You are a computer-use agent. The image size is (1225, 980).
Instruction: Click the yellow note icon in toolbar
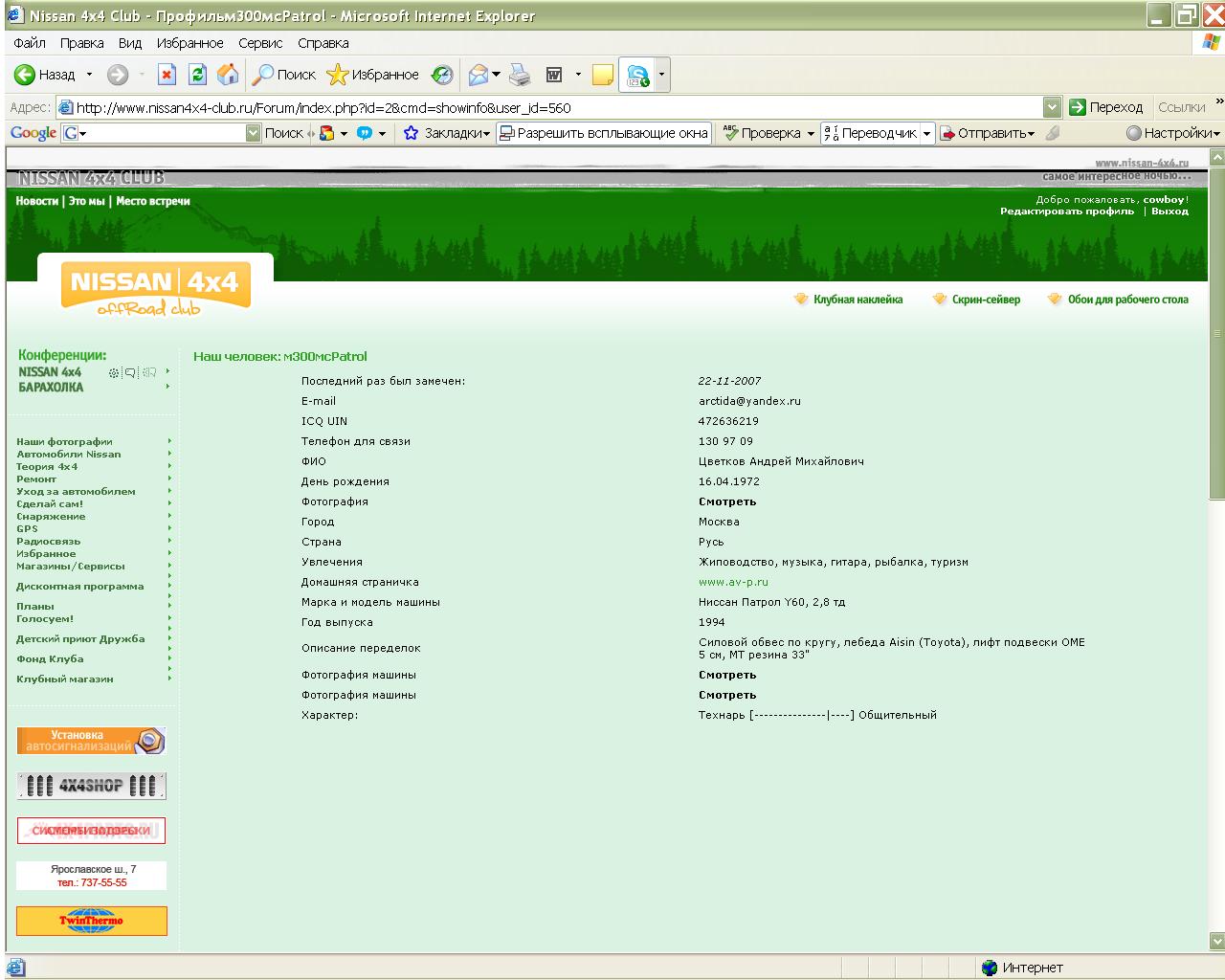point(603,75)
